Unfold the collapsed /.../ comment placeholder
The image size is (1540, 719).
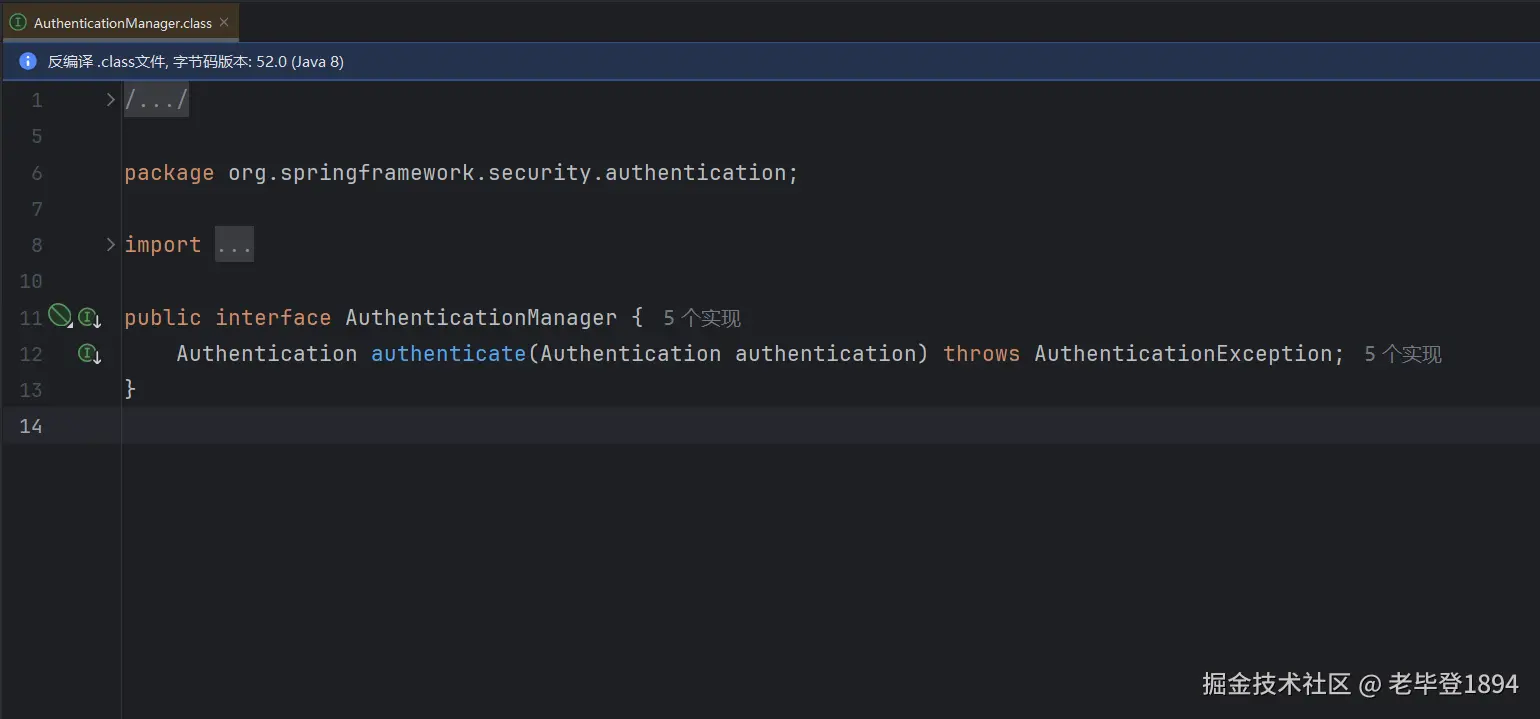[156, 100]
